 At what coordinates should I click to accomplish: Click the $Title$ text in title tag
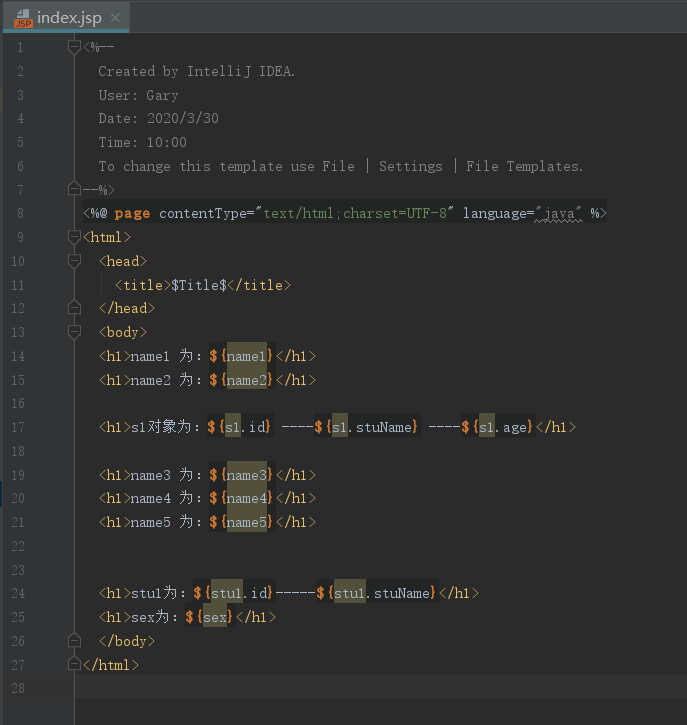tap(199, 285)
